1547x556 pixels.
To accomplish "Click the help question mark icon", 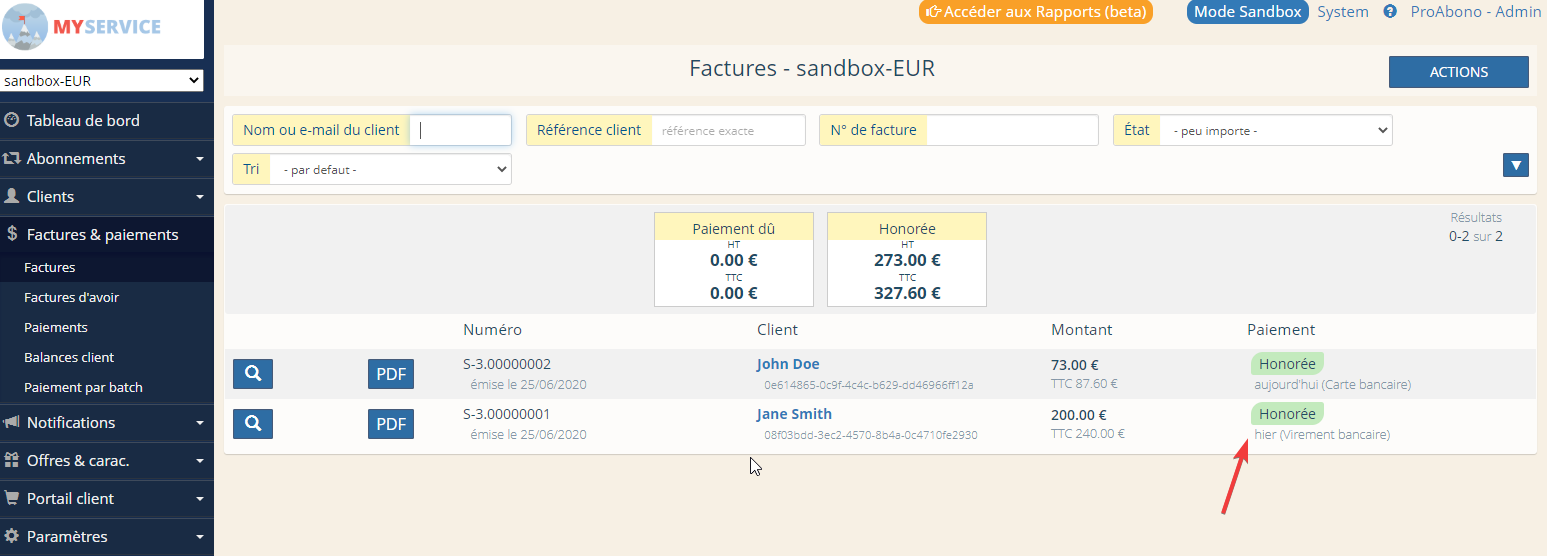I will [x=1390, y=12].
